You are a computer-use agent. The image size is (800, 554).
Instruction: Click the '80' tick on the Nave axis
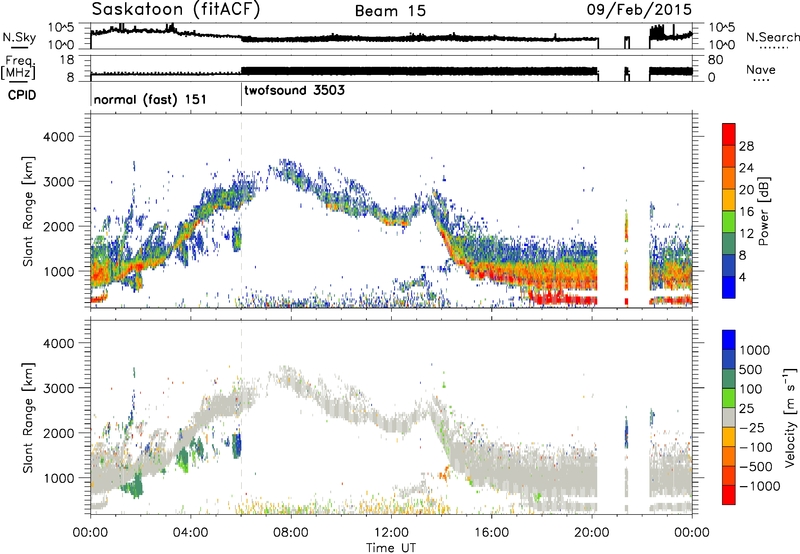pos(715,60)
